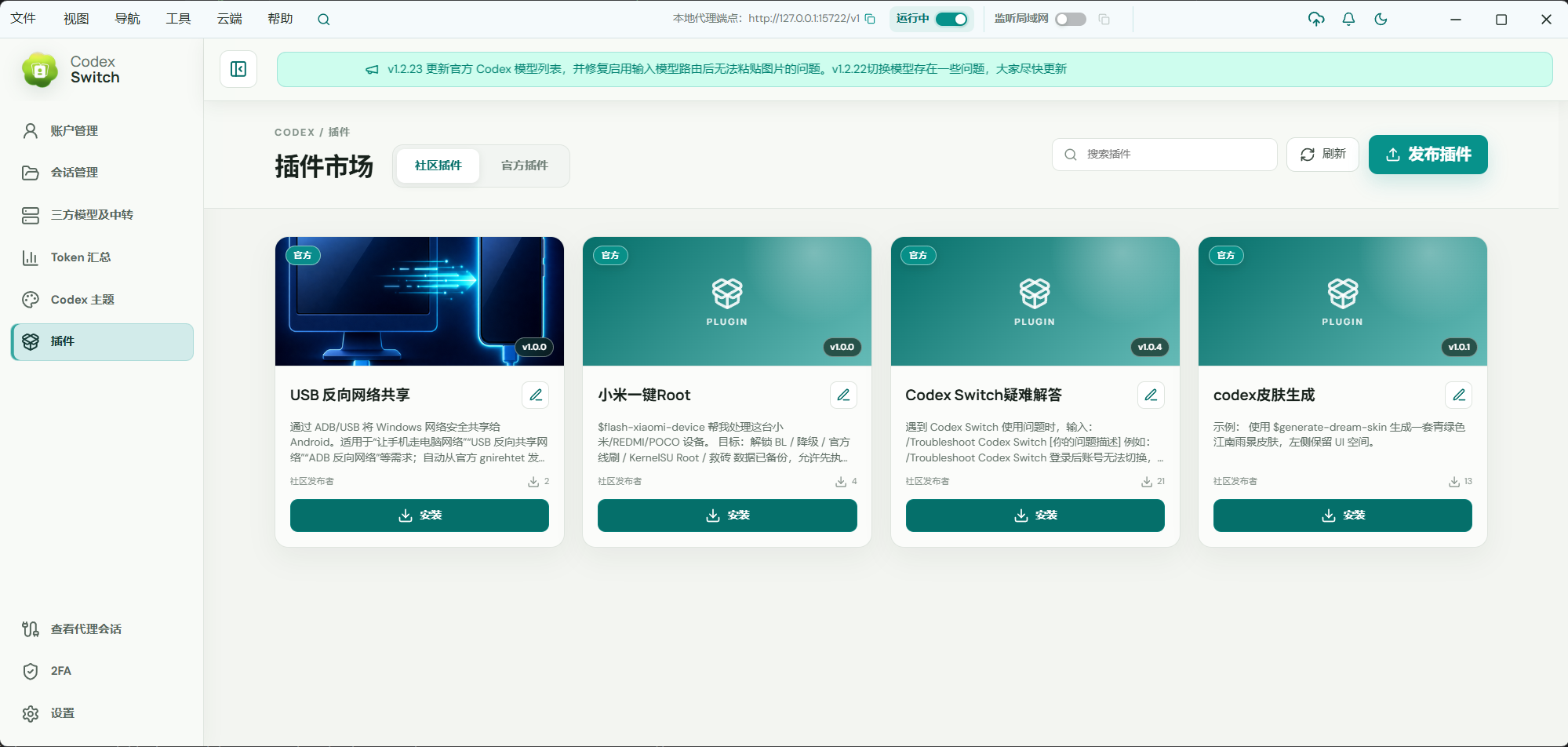Edit the codex皮肤生成 plugin

pyautogui.click(x=1459, y=395)
